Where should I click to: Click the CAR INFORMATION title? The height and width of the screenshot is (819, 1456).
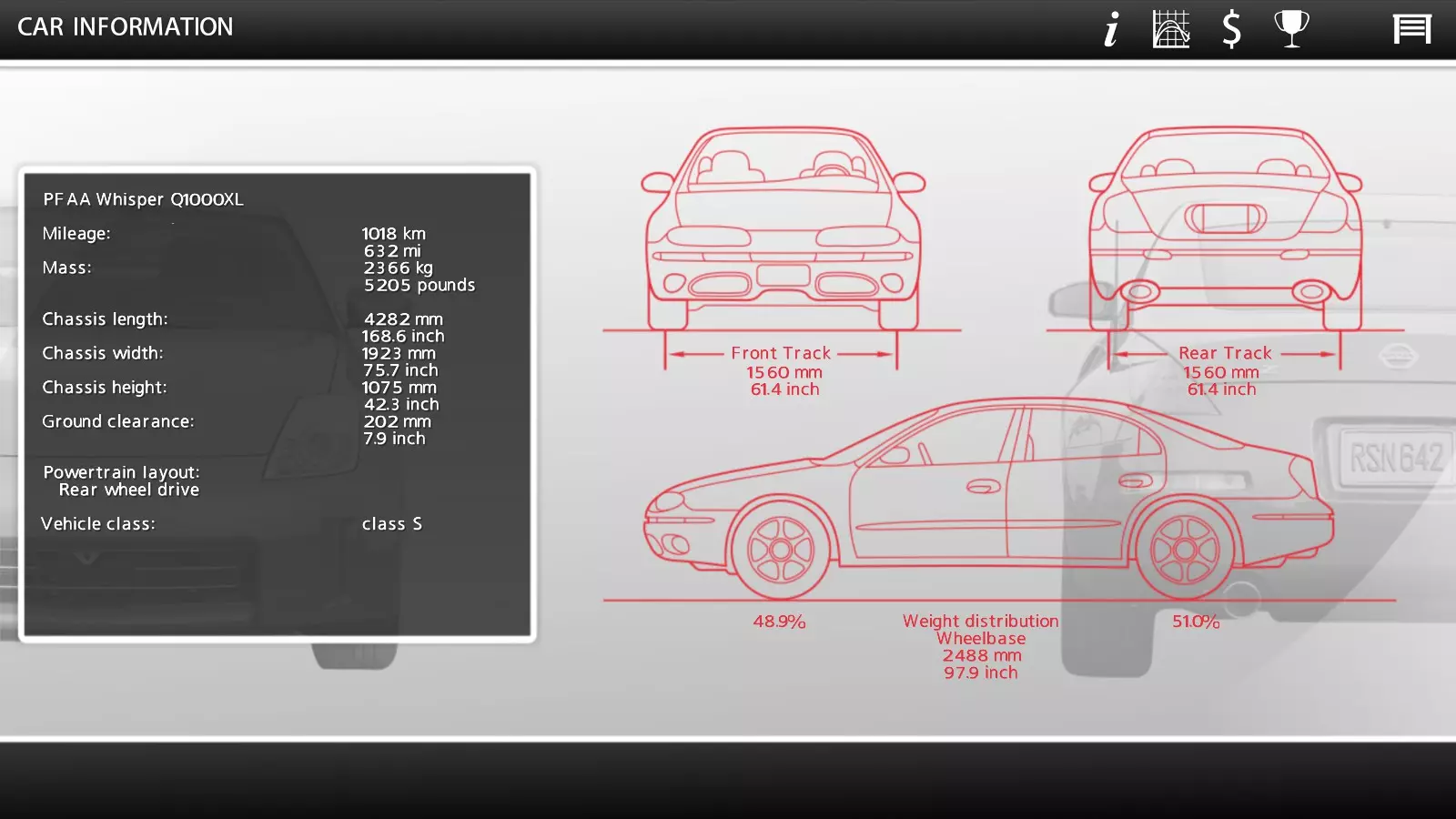(126, 27)
